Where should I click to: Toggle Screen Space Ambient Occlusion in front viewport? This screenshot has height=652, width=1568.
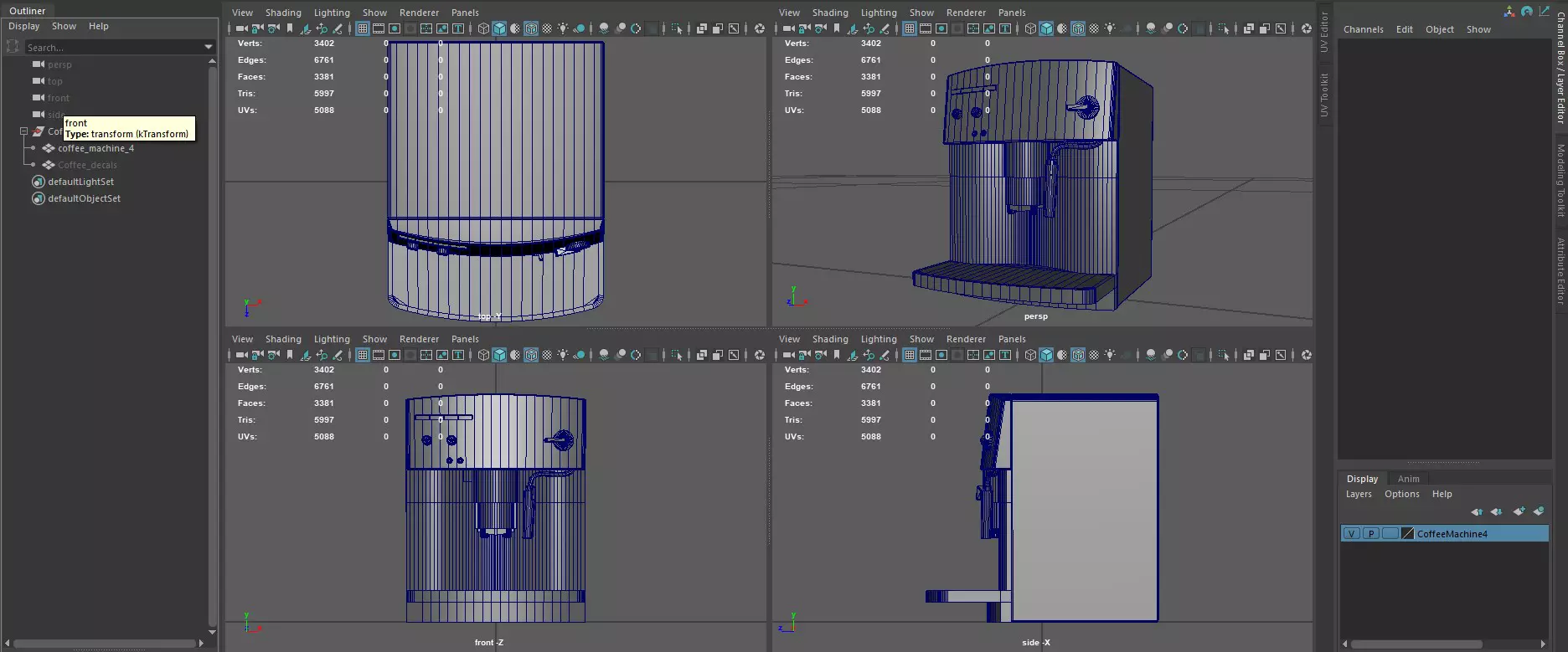pos(604,355)
